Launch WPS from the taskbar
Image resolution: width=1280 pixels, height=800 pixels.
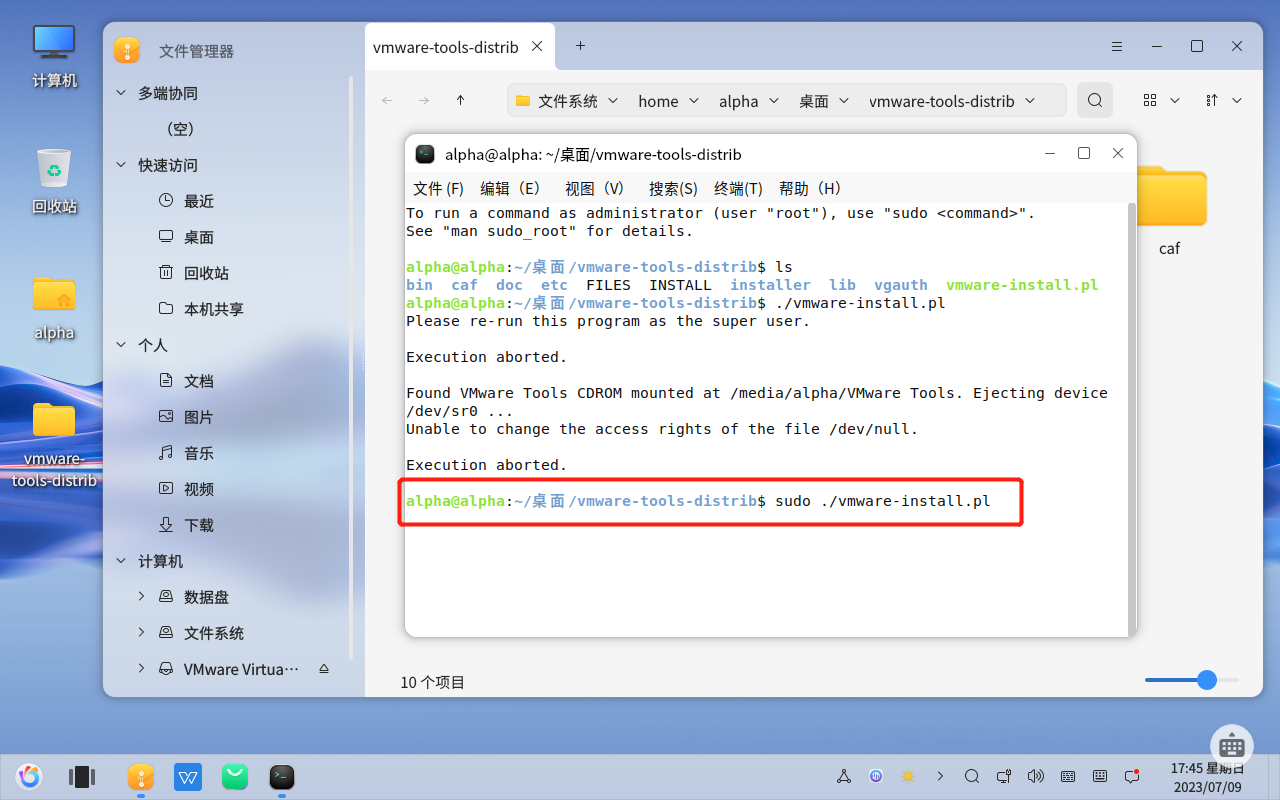coord(188,776)
